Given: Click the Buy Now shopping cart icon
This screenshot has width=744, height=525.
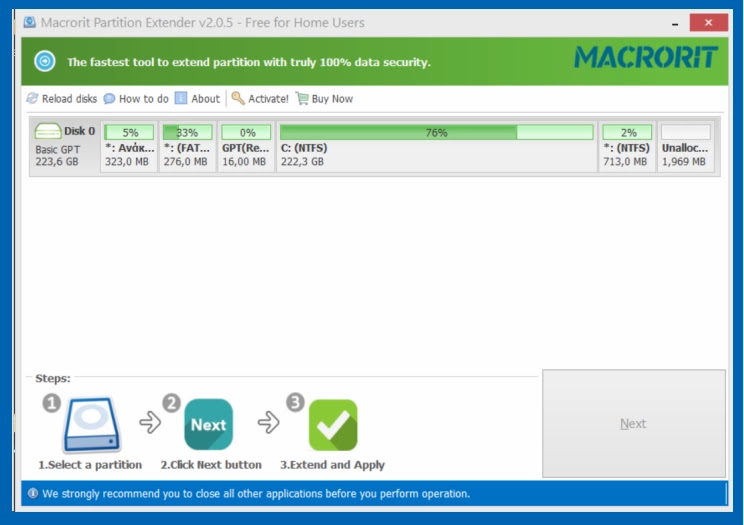Looking at the screenshot, I should (x=302, y=98).
